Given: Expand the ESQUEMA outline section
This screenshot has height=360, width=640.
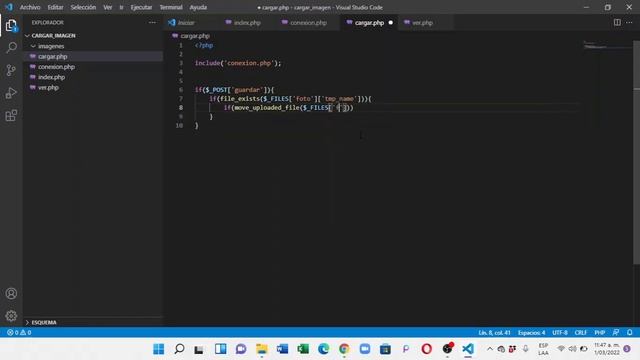Looking at the screenshot, I should click(93, 322).
